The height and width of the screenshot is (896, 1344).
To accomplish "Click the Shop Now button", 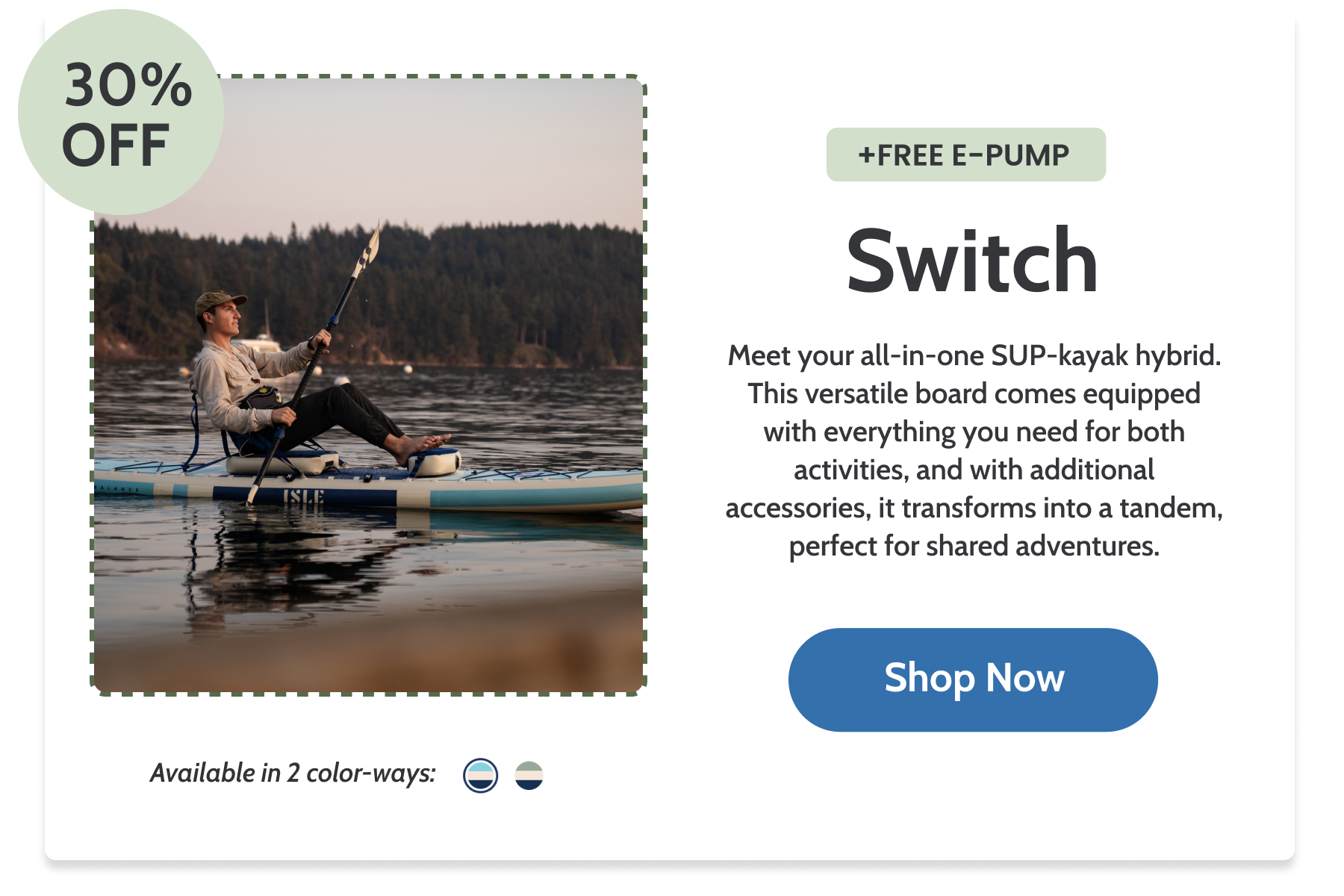I will point(973,679).
